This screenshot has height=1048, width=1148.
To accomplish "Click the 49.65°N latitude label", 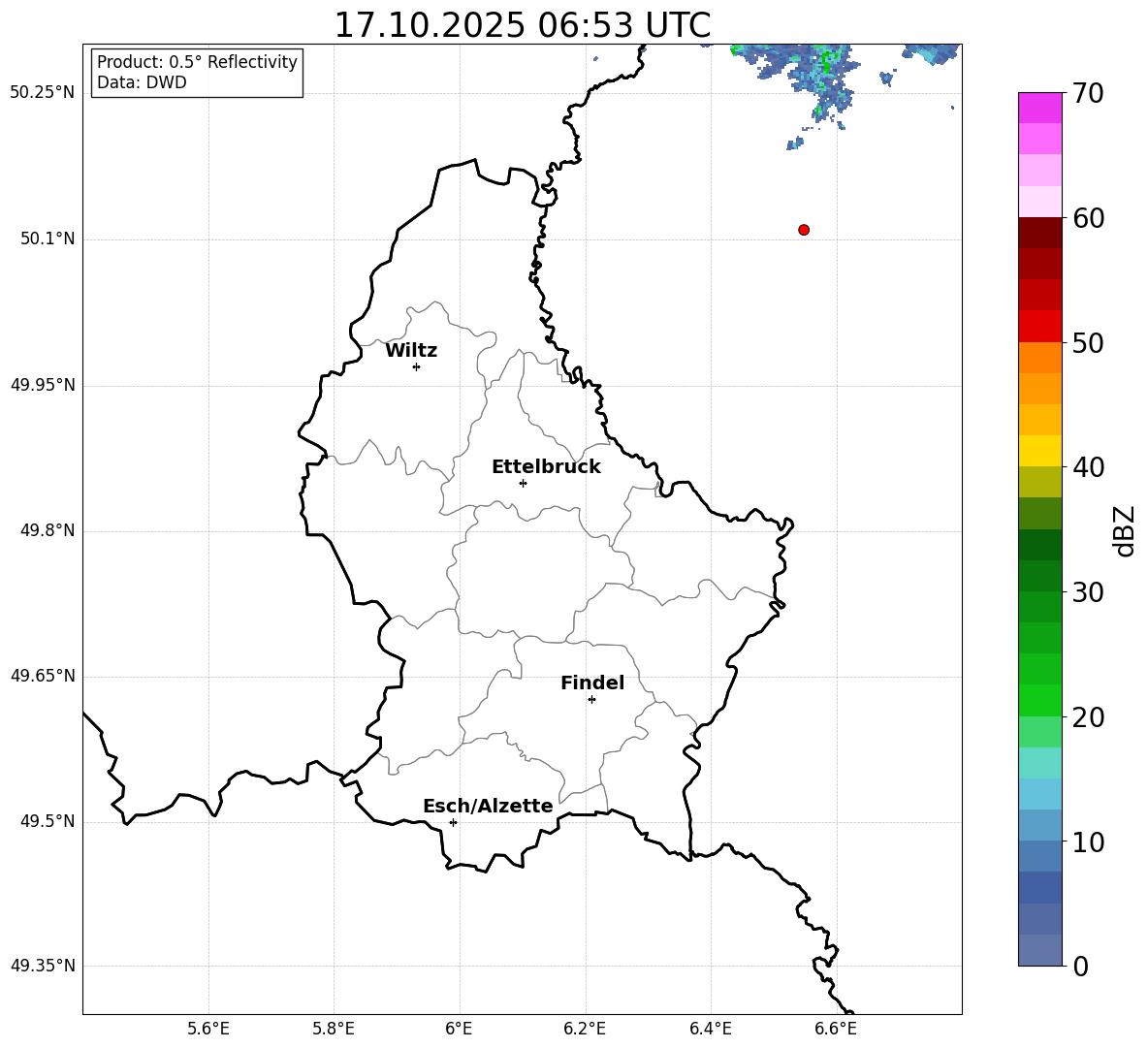I will point(43,676).
